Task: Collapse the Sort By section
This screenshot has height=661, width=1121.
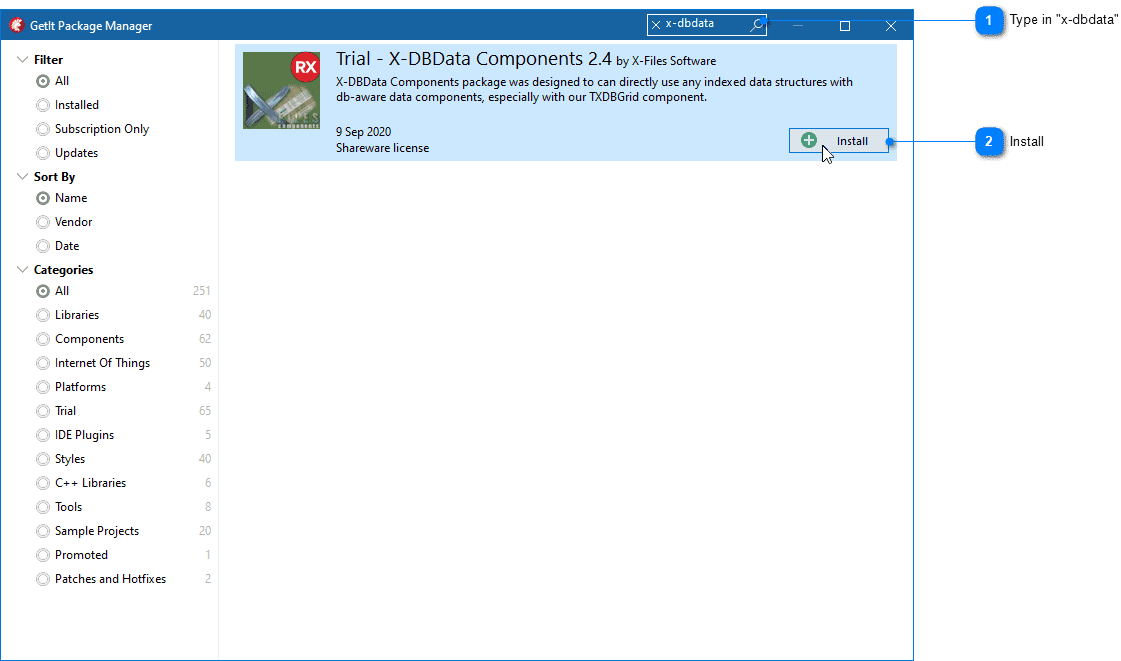Action: [x=22, y=177]
